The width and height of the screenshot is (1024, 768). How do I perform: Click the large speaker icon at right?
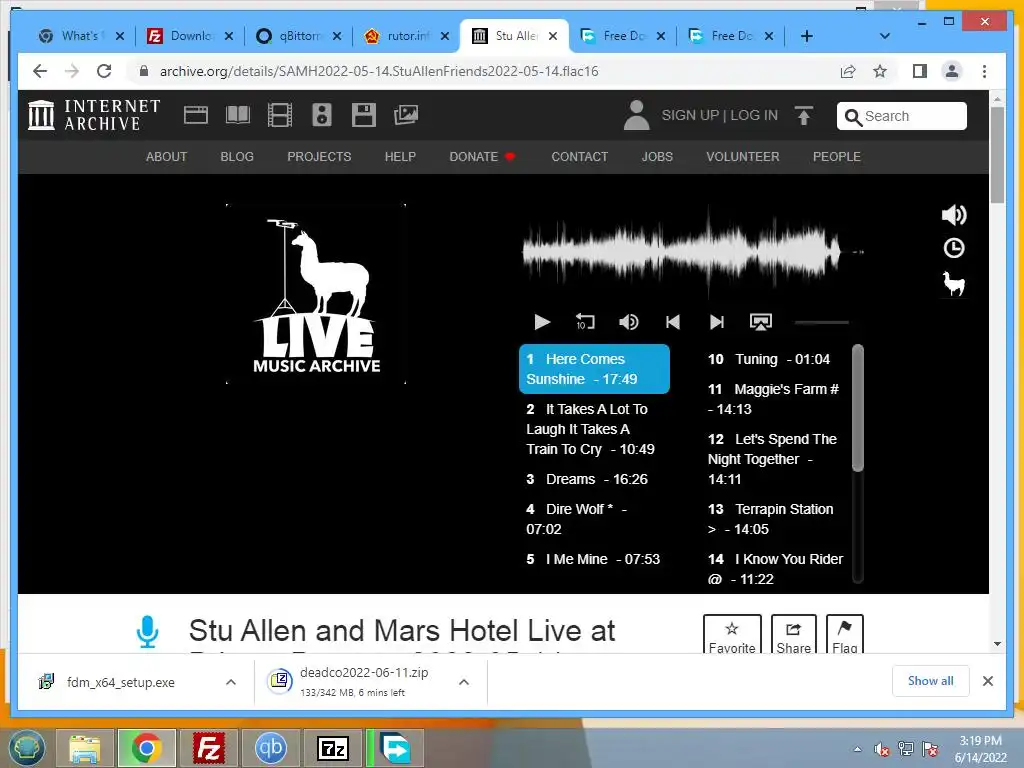pyautogui.click(x=954, y=215)
